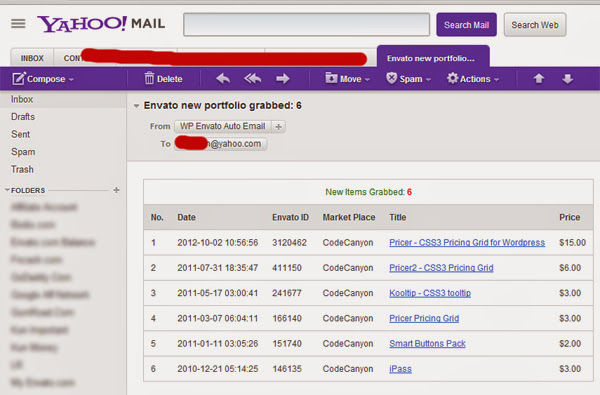Open the hamburger menu beside Yahoo logo
The width and height of the screenshot is (600, 395).
tap(18, 24)
